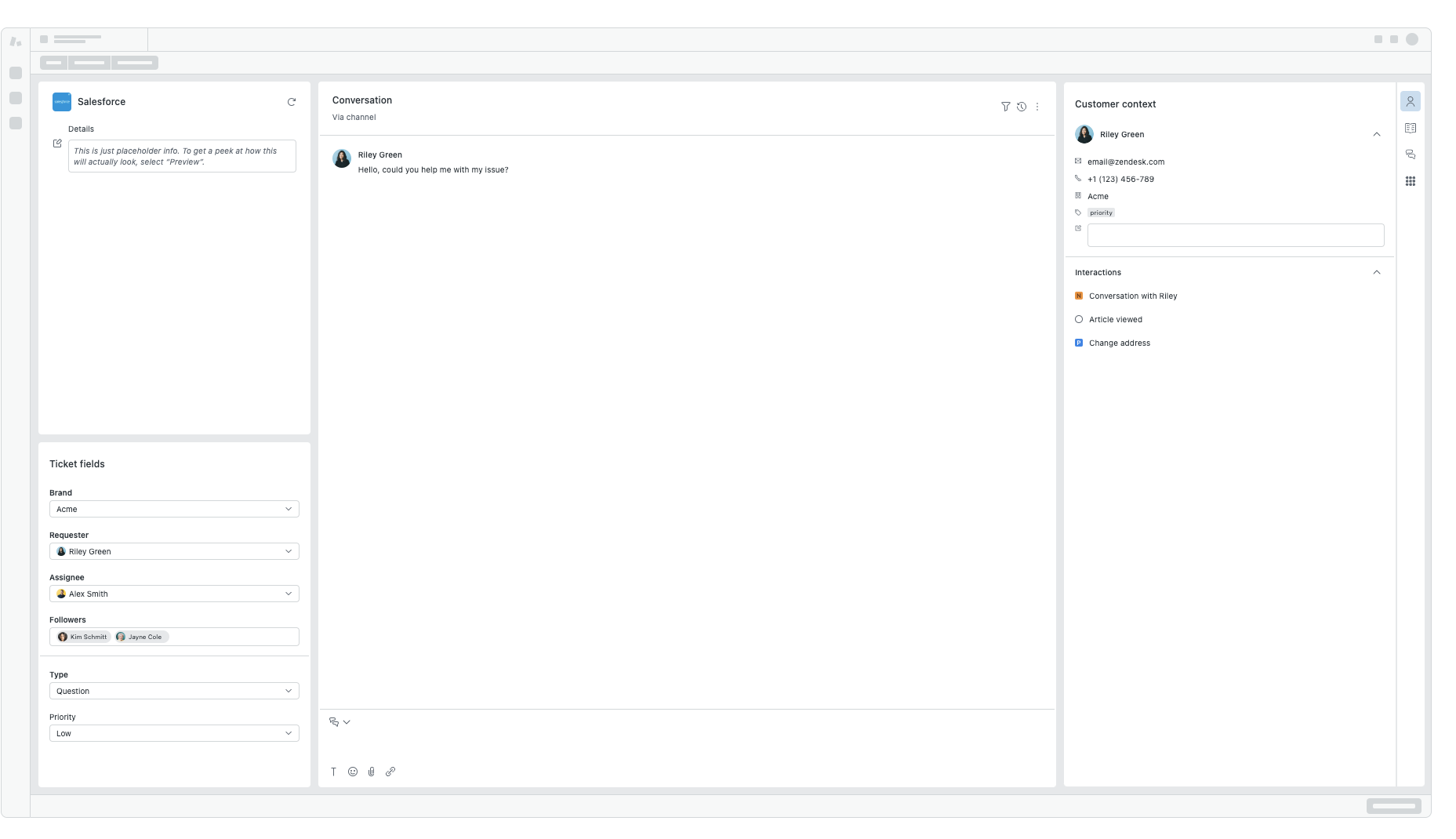The image size is (1456, 839).
Task: Open the Type dropdown set to Question
Action: tap(174, 691)
